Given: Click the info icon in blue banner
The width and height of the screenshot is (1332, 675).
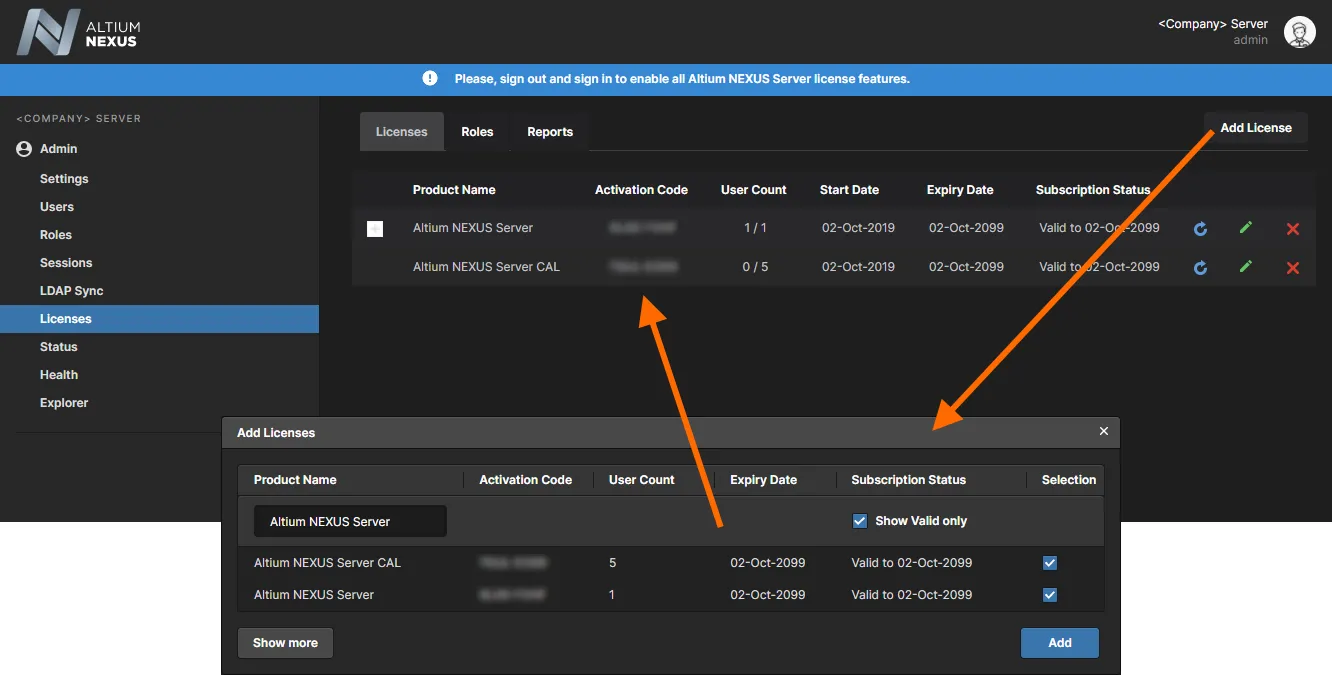Looking at the screenshot, I should click(x=430, y=78).
